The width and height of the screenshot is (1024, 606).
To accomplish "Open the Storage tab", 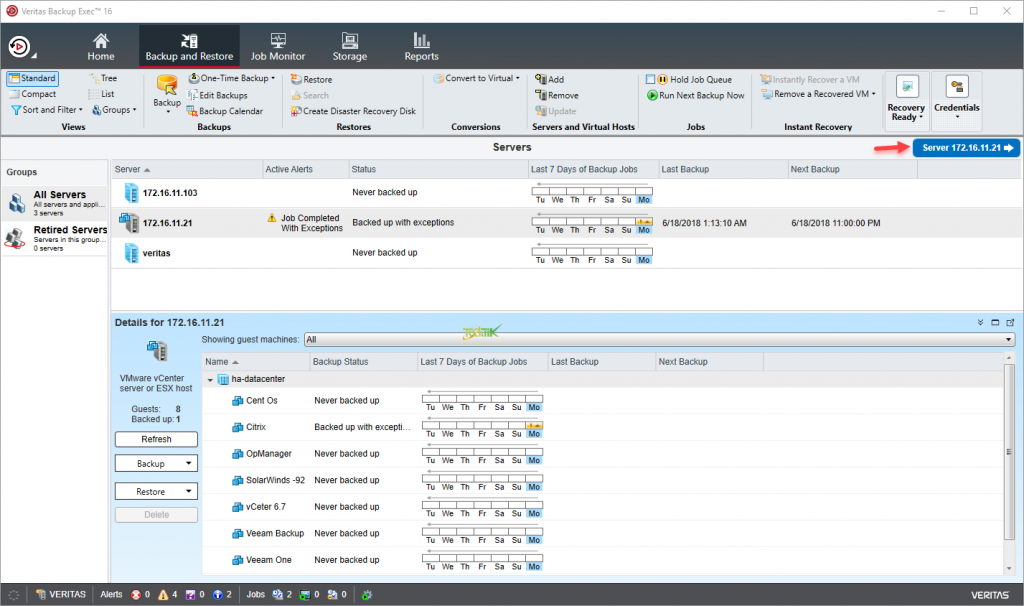I will 349,45.
